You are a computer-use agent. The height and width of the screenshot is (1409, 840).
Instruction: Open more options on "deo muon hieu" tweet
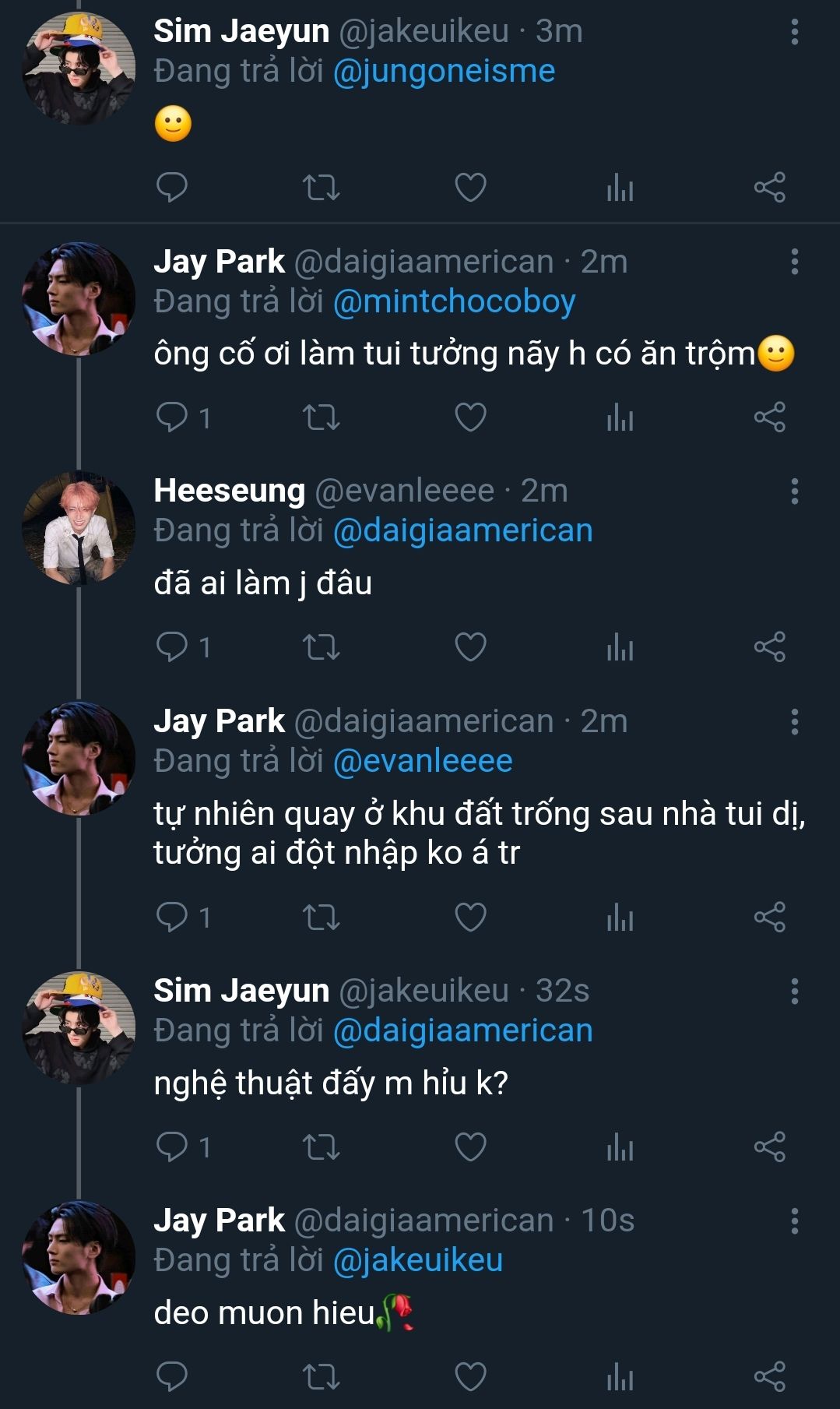pos(794,1221)
